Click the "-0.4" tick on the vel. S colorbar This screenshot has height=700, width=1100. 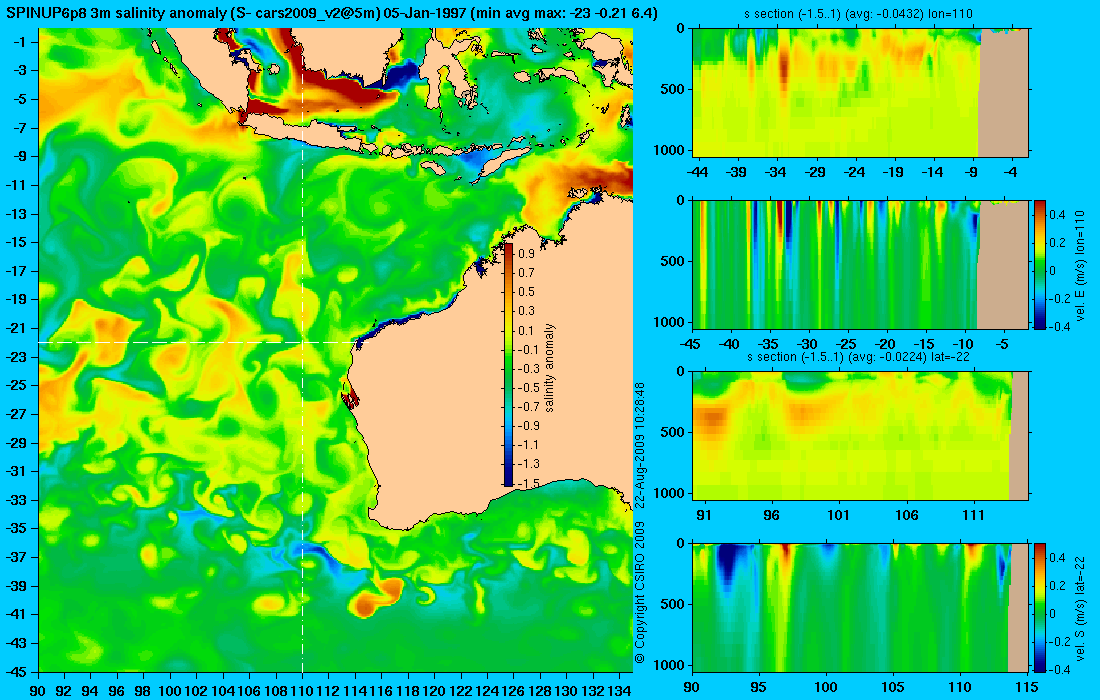pos(1059,670)
